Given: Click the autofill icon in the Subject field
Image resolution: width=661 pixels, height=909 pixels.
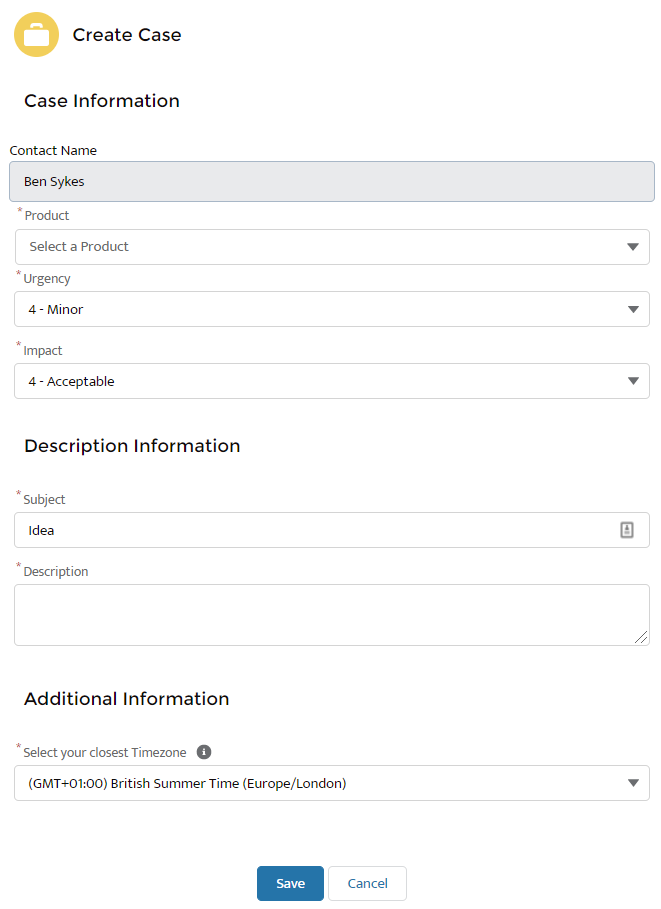Looking at the screenshot, I should [x=627, y=530].
